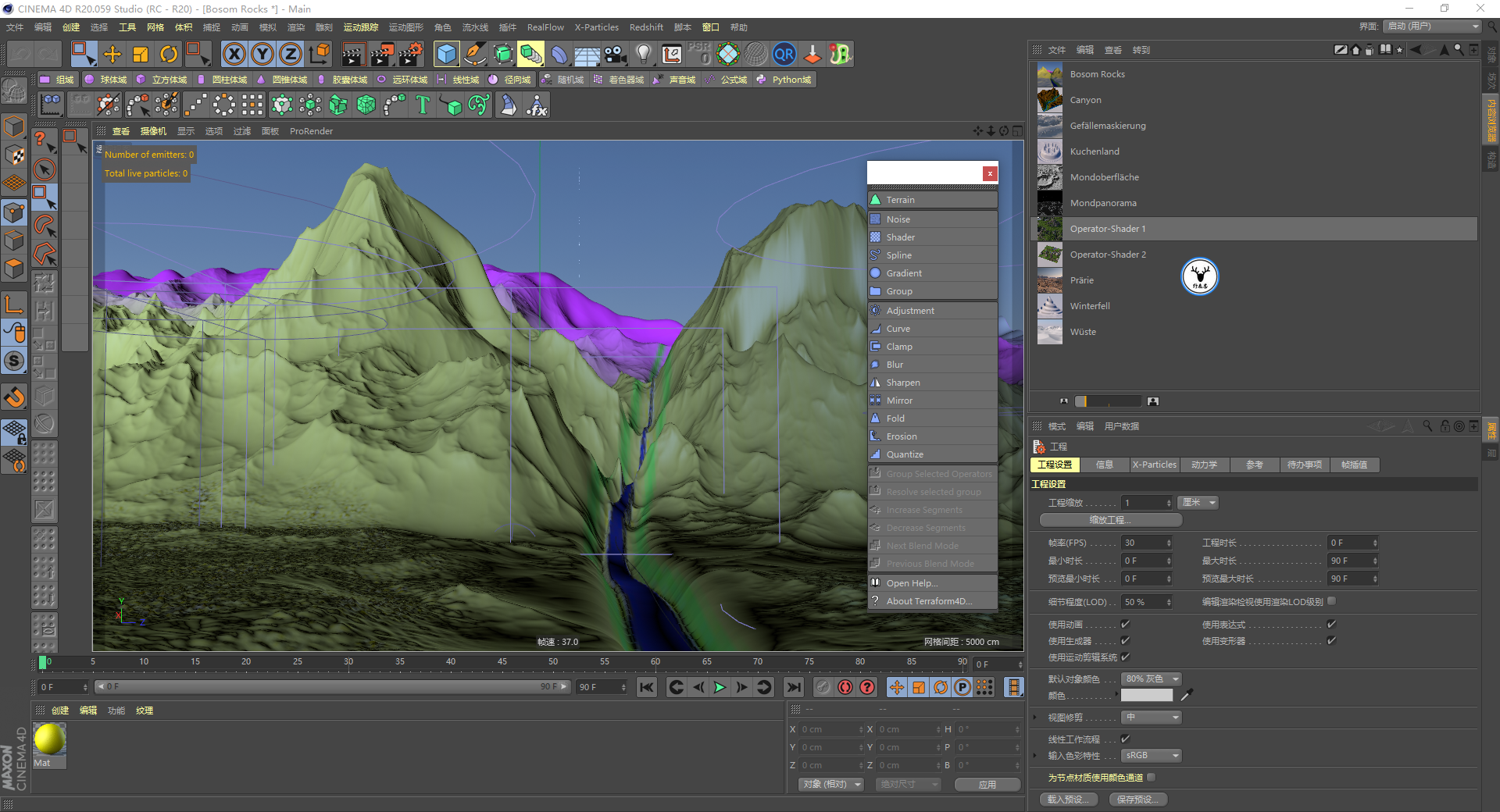Toggle the 使用变形器 checkbox
Screen dimensions: 1500x812
coord(1332,640)
